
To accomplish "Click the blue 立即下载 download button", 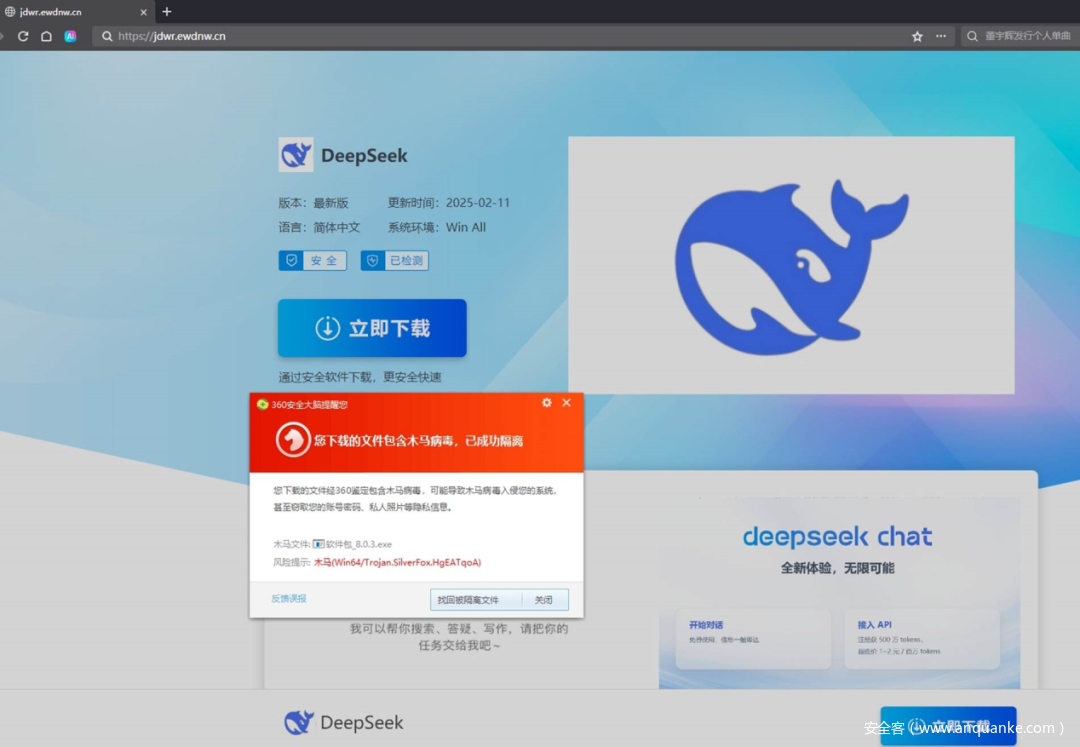I will coord(372,328).
